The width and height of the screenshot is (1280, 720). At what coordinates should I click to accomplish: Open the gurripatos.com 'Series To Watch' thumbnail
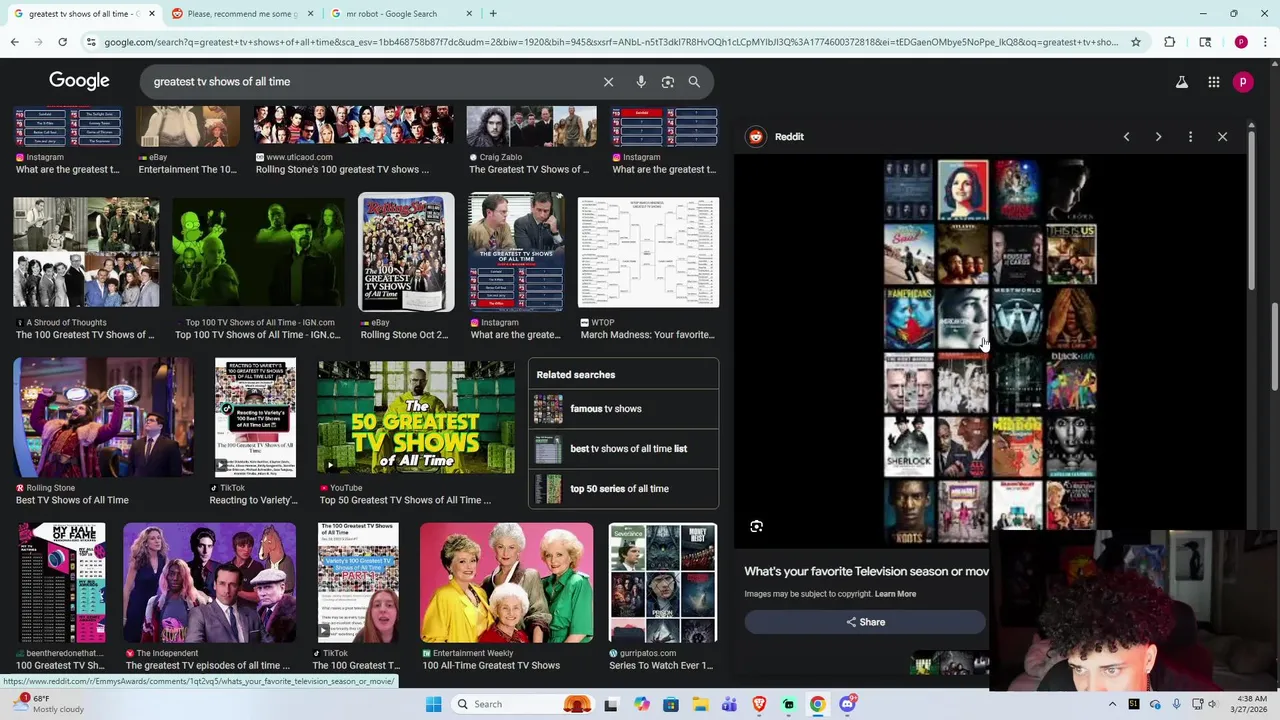coord(663,582)
